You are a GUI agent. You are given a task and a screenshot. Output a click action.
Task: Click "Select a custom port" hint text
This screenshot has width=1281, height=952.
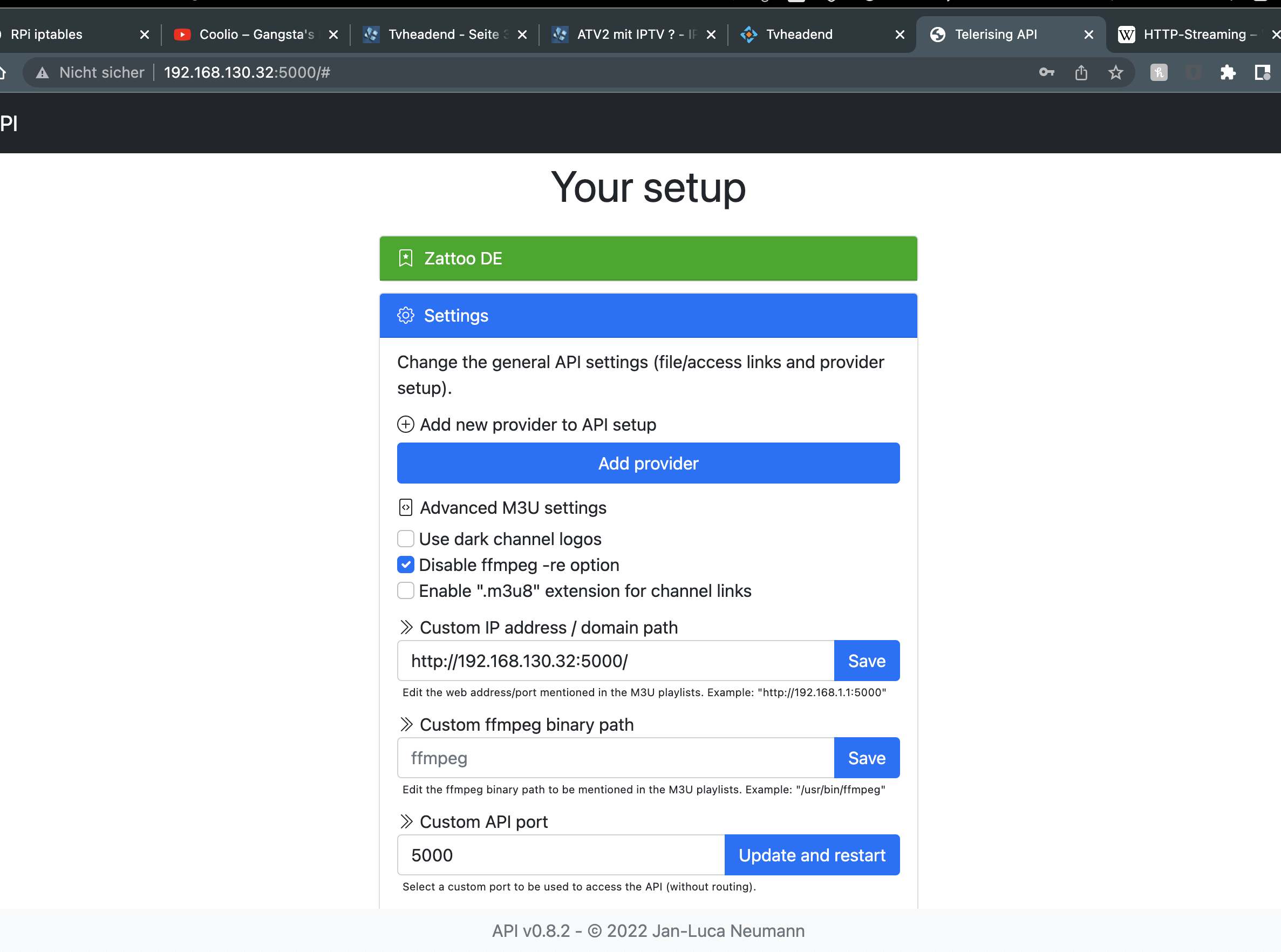click(579, 887)
